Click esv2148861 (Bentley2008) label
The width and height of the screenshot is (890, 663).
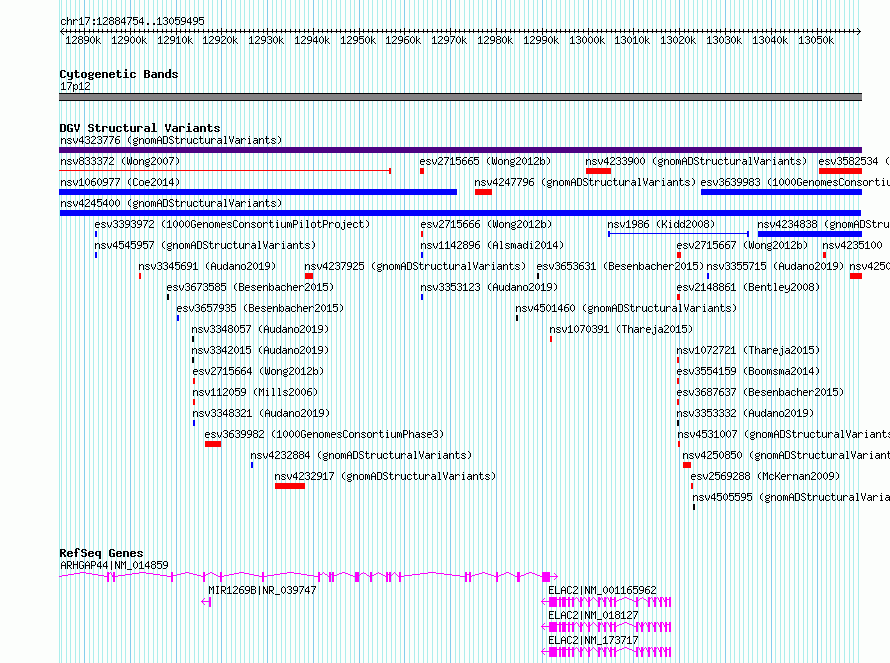(x=748, y=287)
